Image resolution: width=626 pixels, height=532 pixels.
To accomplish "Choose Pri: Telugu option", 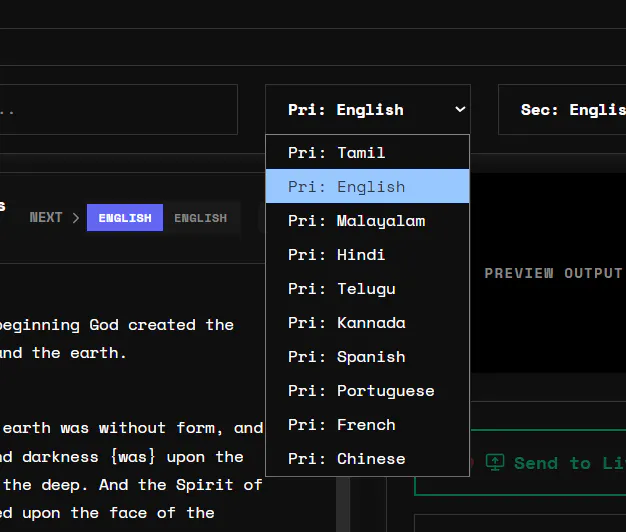I will point(367,288).
